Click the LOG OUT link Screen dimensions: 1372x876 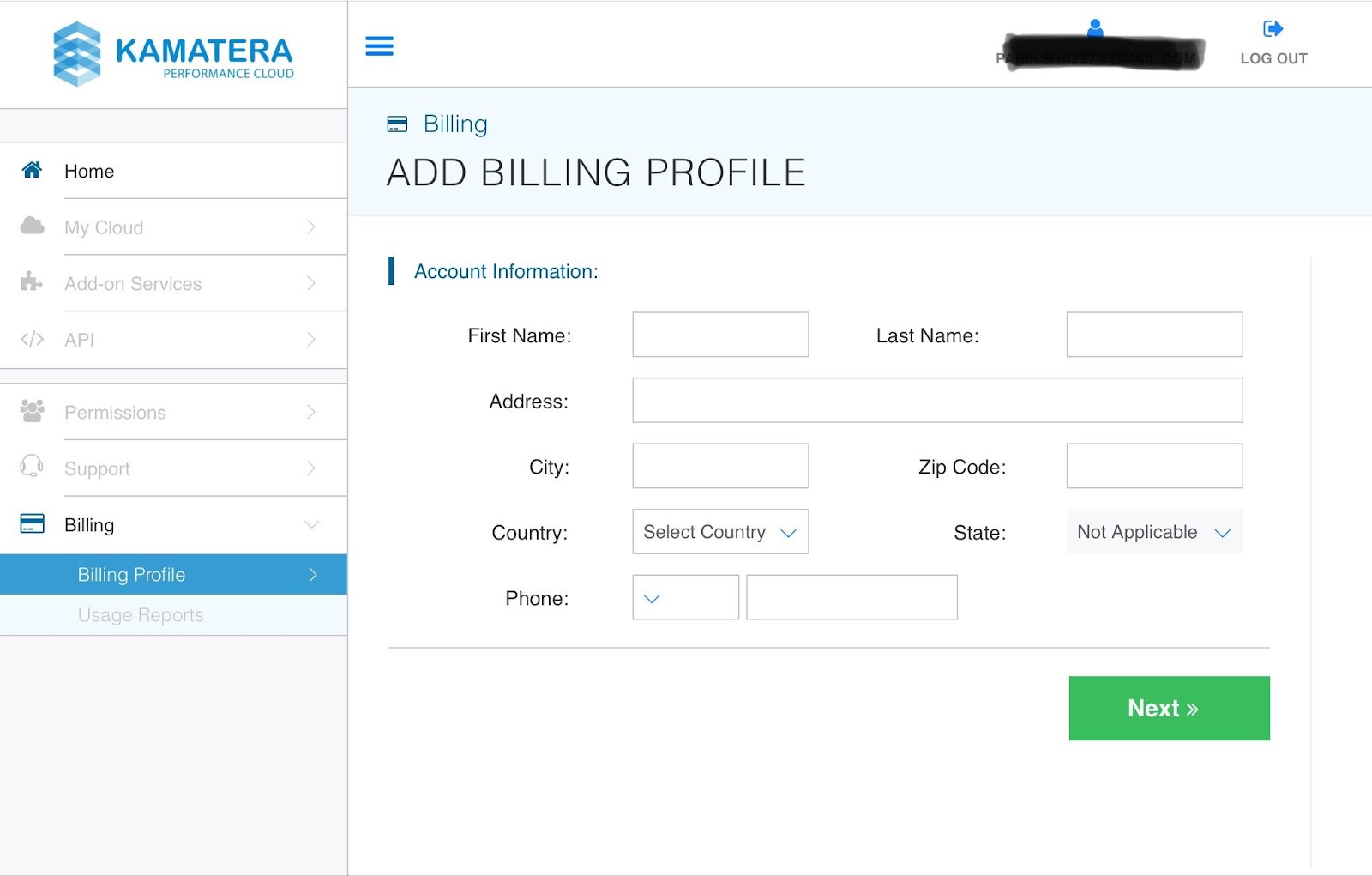click(1273, 58)
